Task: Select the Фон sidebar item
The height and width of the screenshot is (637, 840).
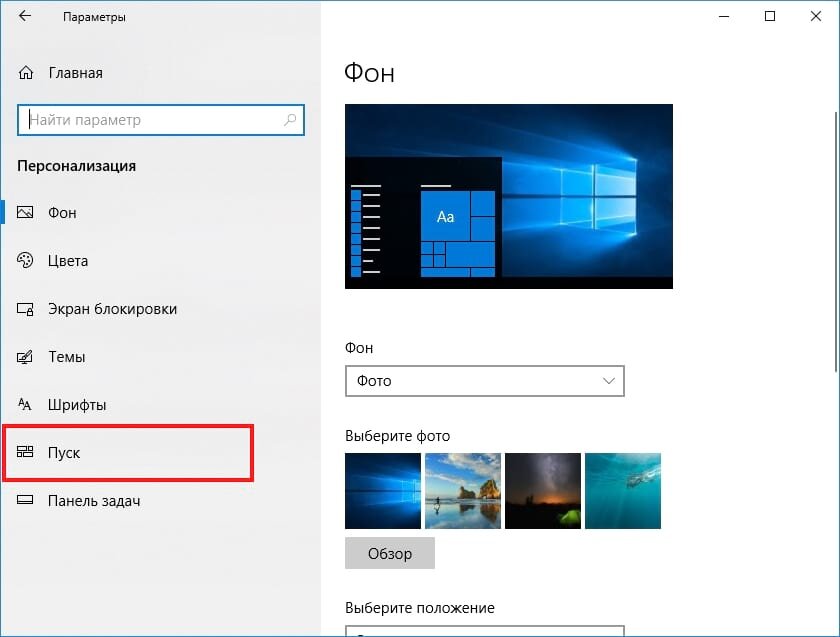Action: pos(62,213)
